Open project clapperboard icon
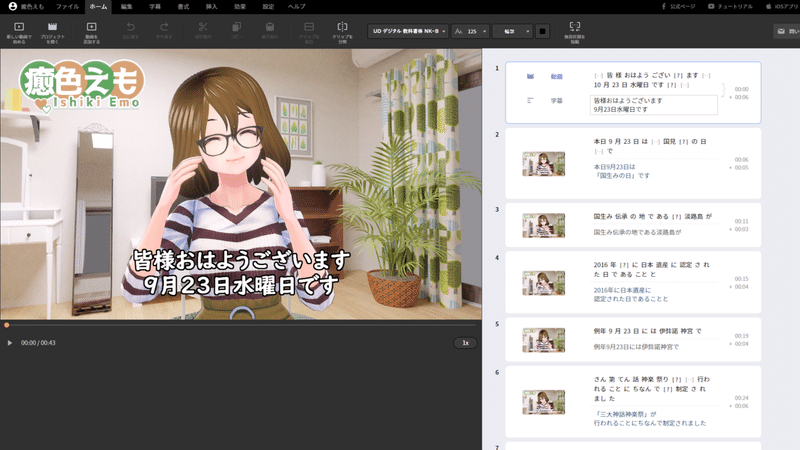This screenshot has height=450, width=800. [x=52, y=27]
